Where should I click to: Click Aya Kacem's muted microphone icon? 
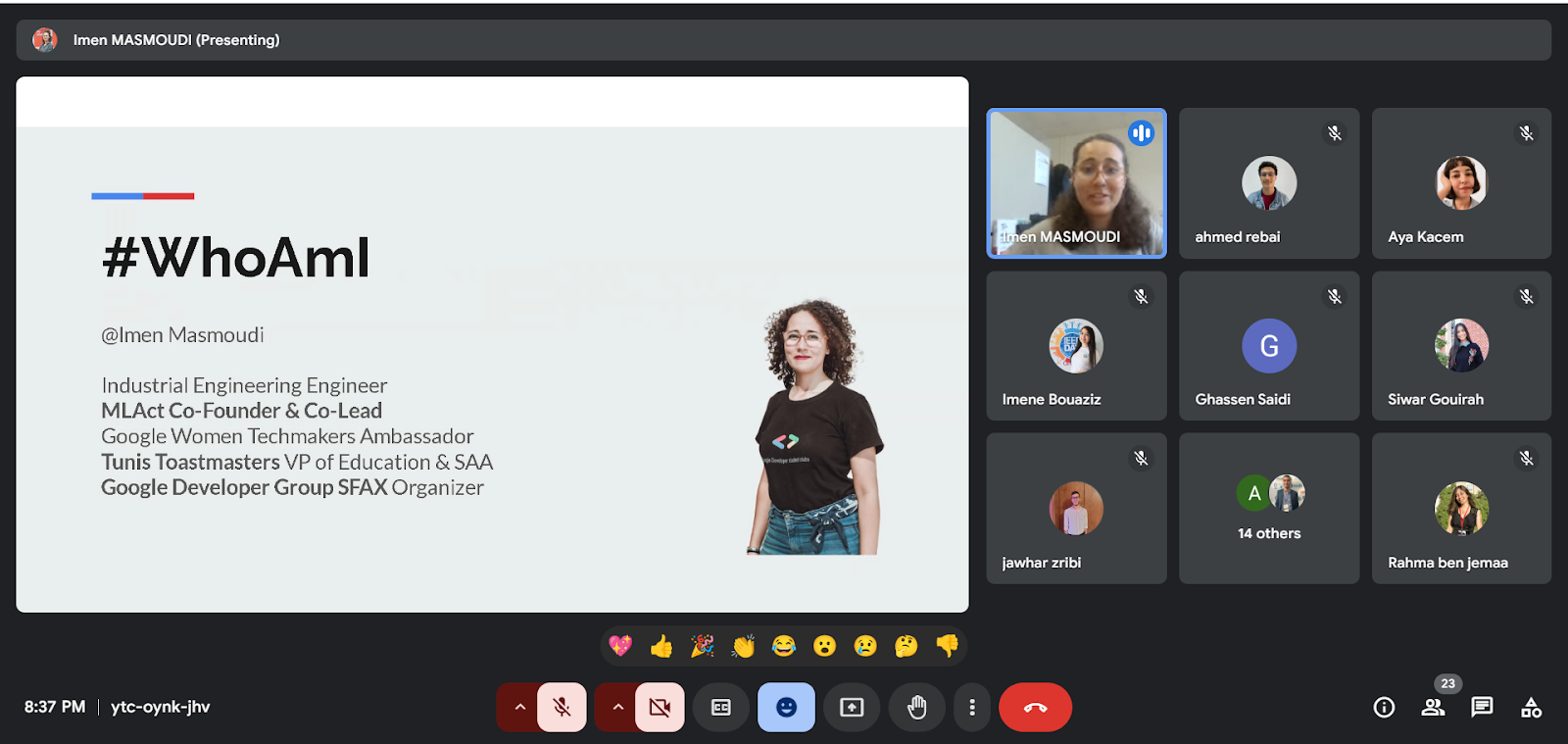click(1527, 133)
